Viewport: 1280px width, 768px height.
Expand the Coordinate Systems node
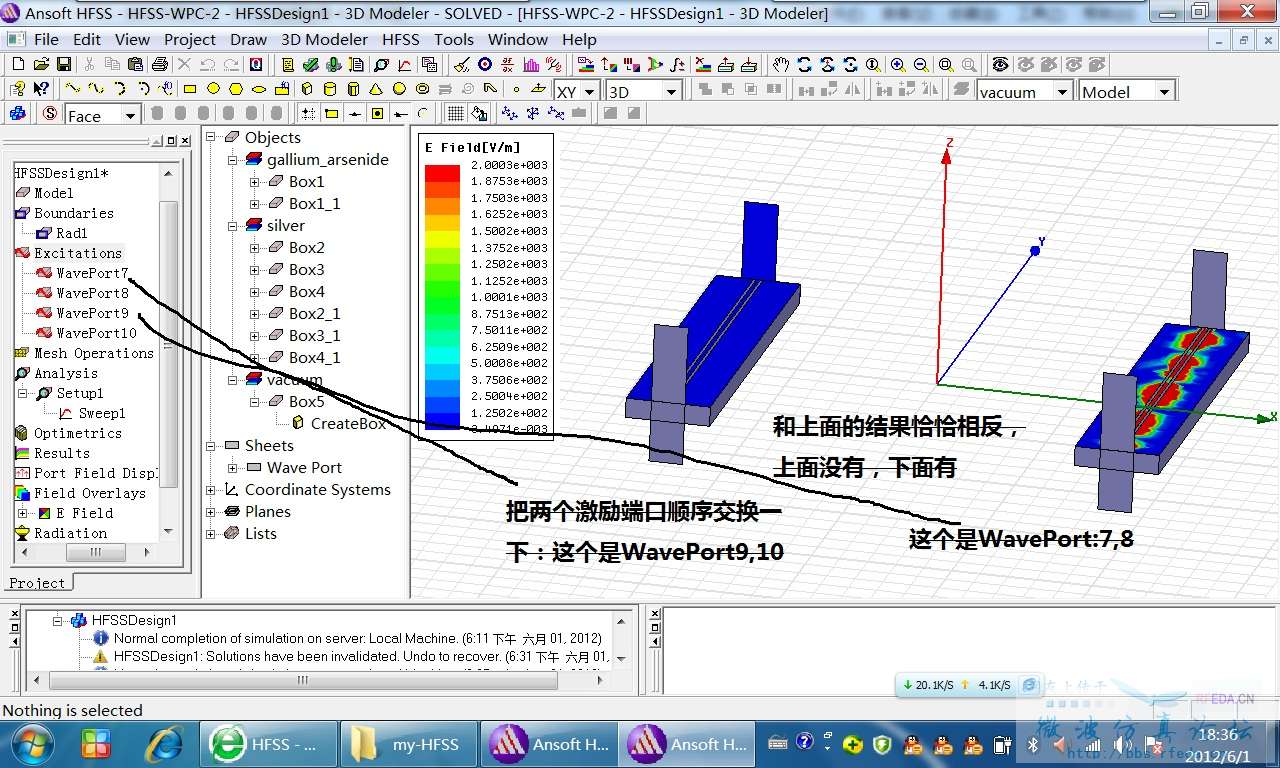(x=211, y=490)
